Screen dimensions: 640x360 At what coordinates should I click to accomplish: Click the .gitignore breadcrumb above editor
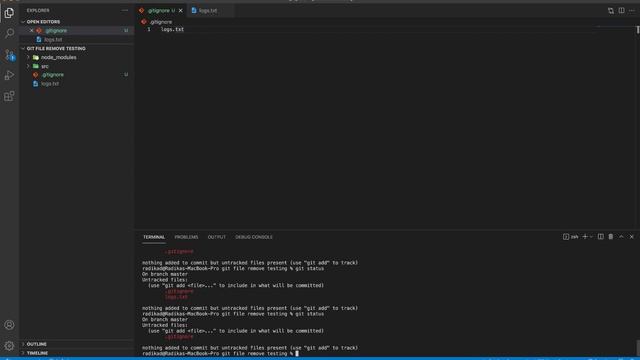[157, 22]
